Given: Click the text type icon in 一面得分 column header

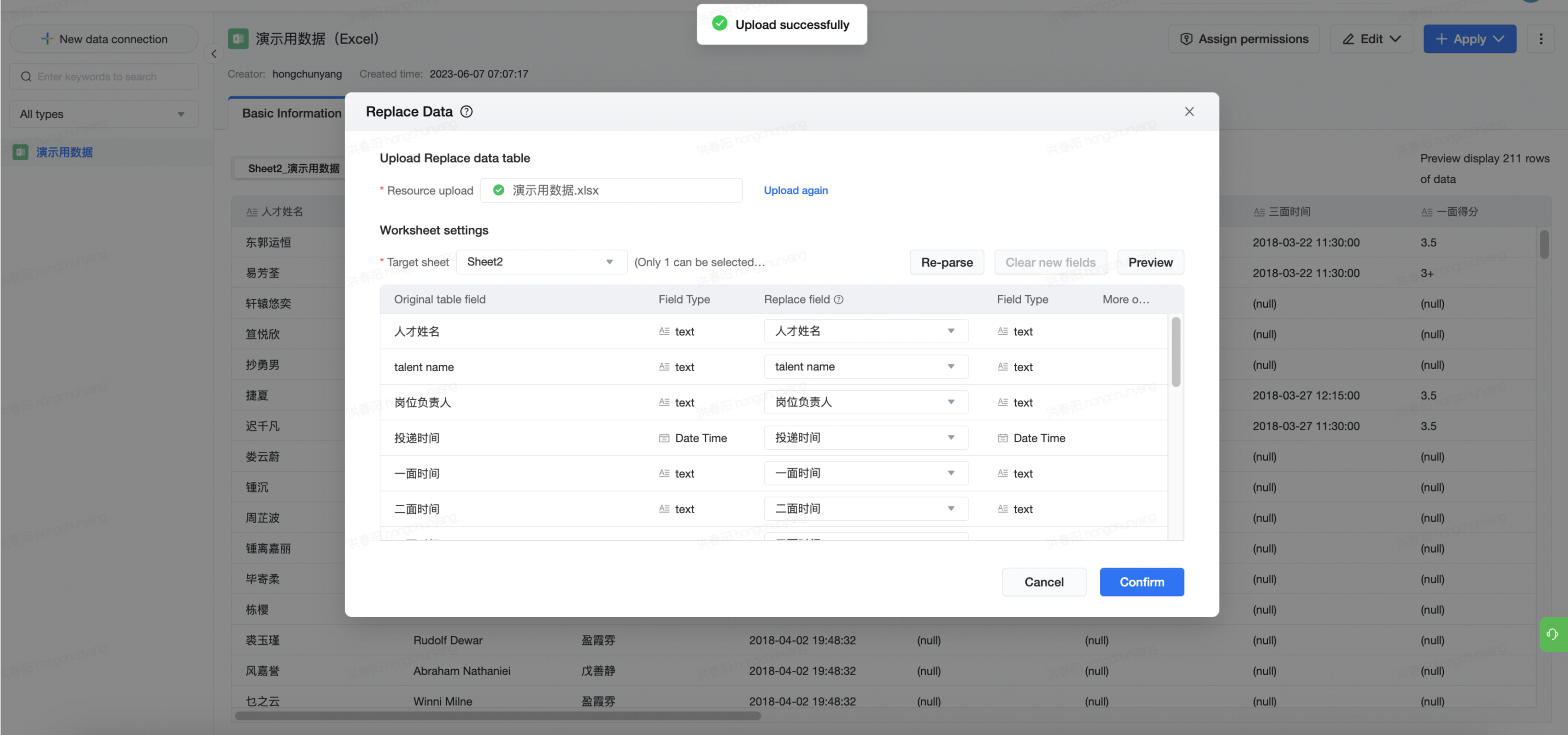Looking at the screenshot, I should pos(1427,212).
